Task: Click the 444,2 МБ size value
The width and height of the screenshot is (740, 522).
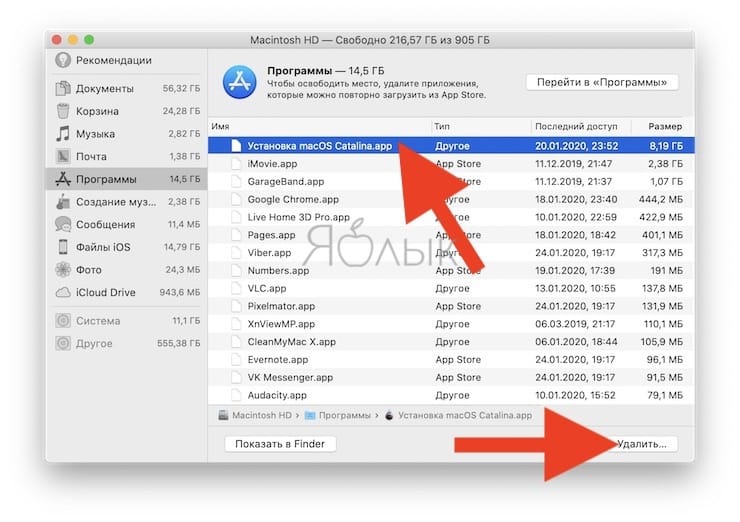Action: tap(661, 200)
